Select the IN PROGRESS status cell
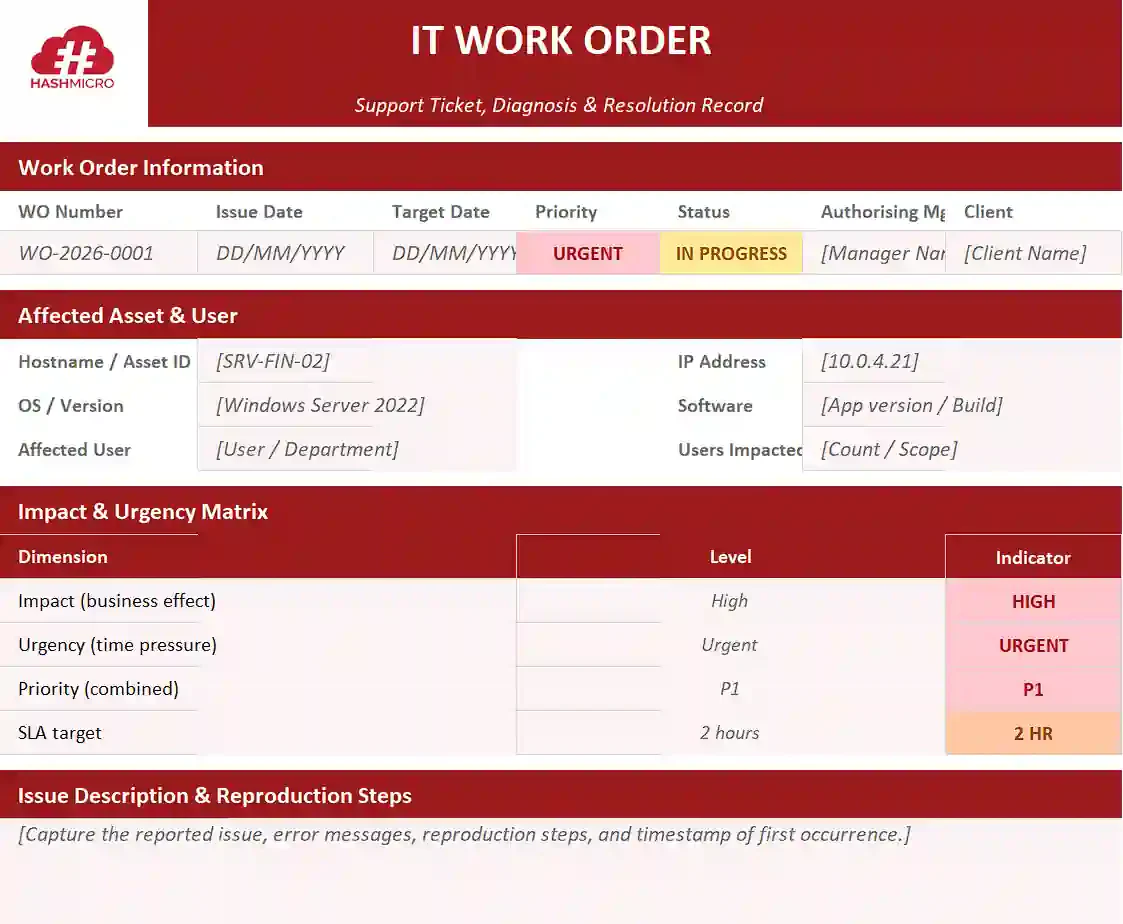Image resolution: width=1123 pixels, height=924 pixels. [x=731, y=253]
